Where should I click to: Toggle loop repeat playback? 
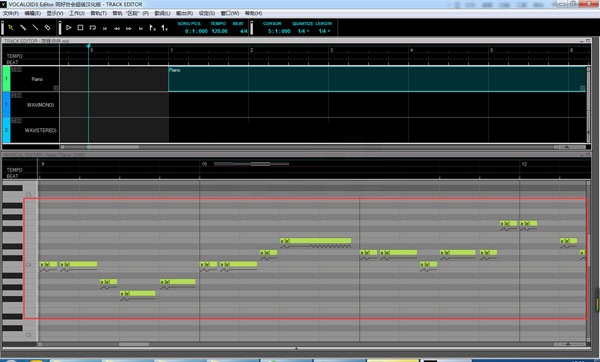[x=93, y=28]
